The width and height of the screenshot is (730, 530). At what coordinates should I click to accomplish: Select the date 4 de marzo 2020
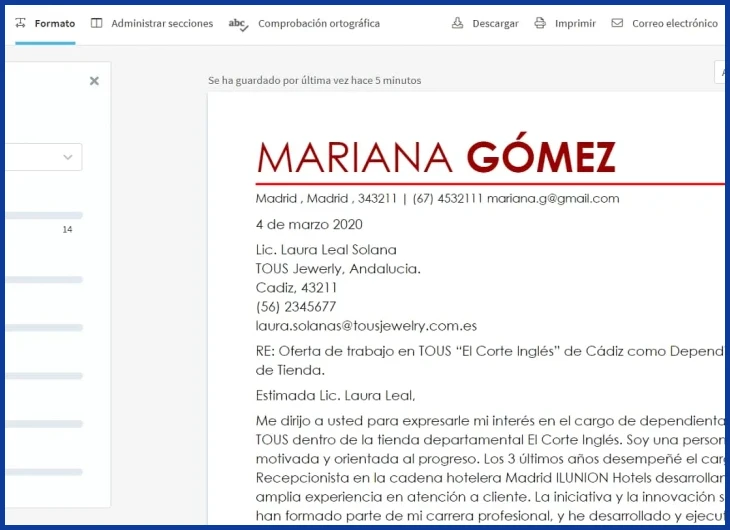point(309,224)
